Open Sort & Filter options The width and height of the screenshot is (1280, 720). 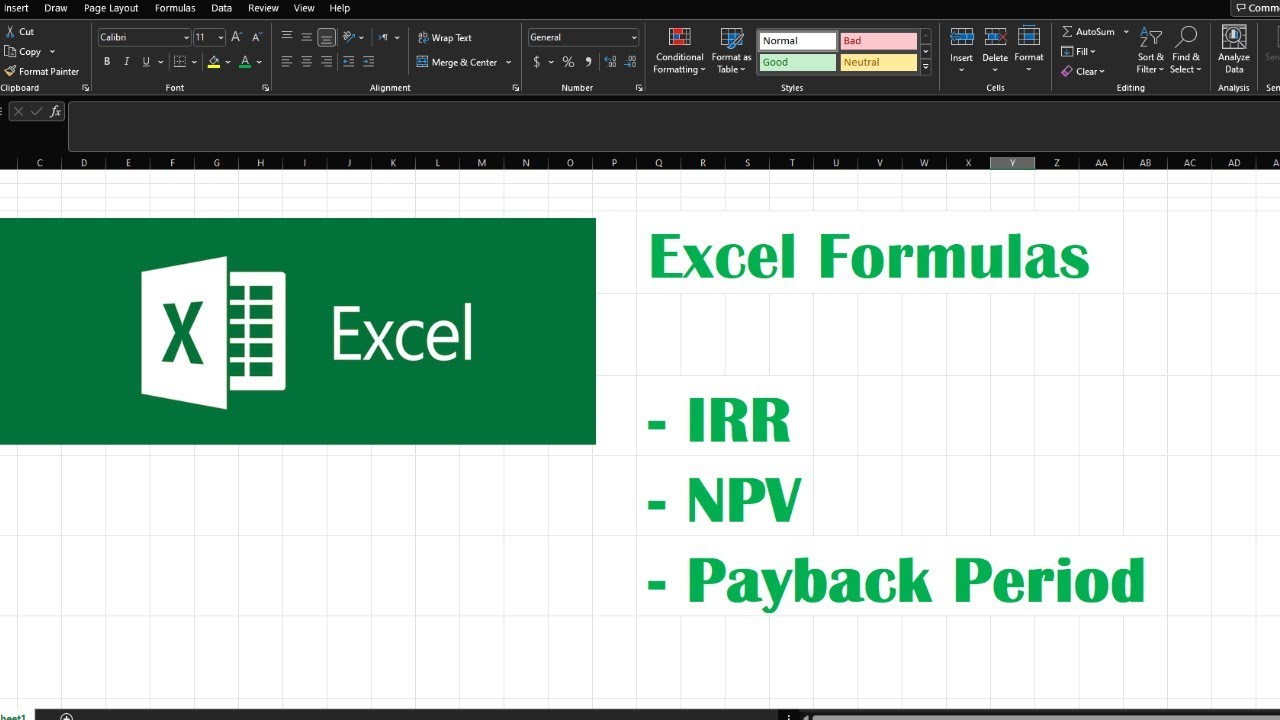1151,51
